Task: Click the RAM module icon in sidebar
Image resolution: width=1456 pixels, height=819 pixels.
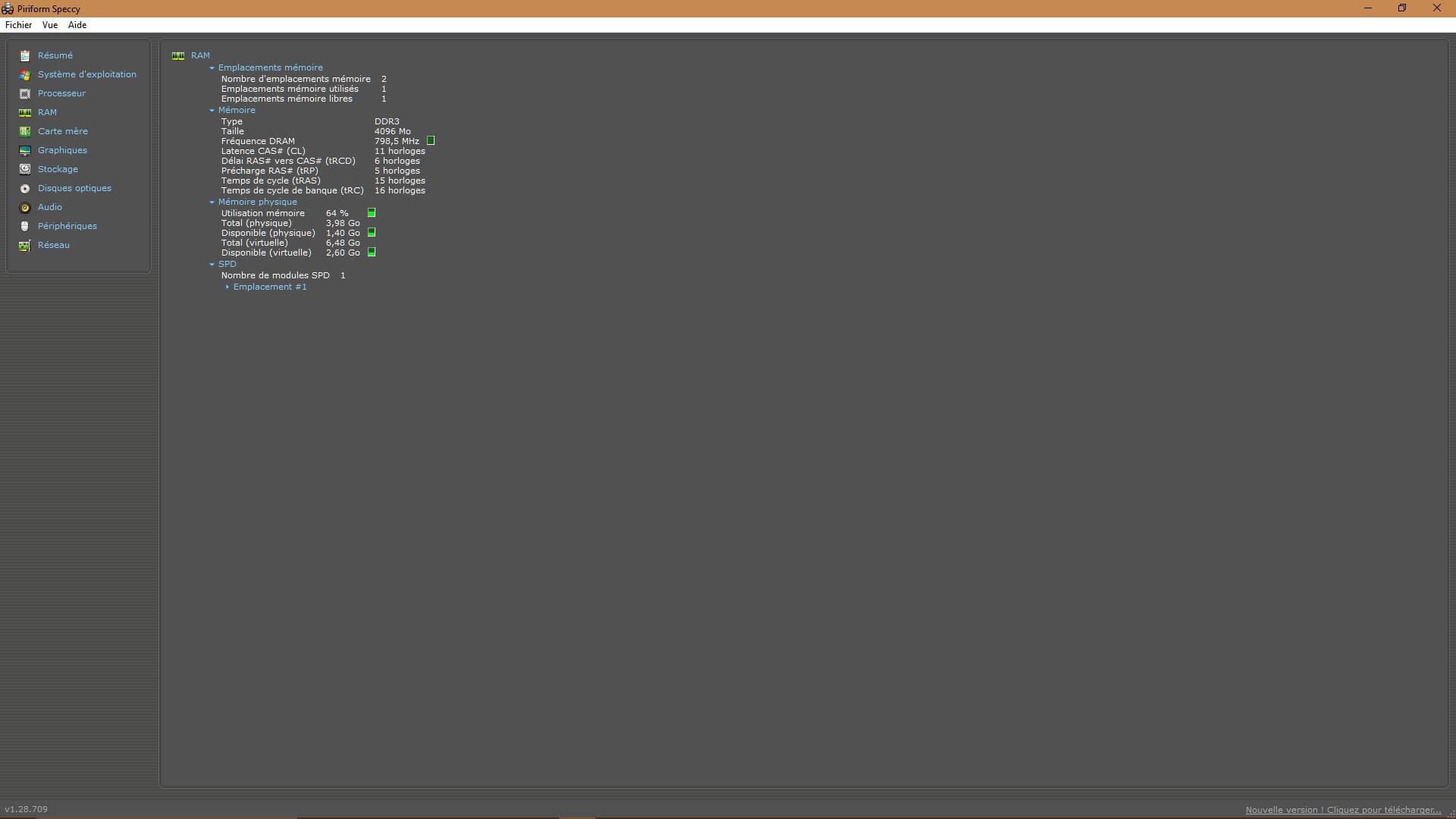Action: 25,112
